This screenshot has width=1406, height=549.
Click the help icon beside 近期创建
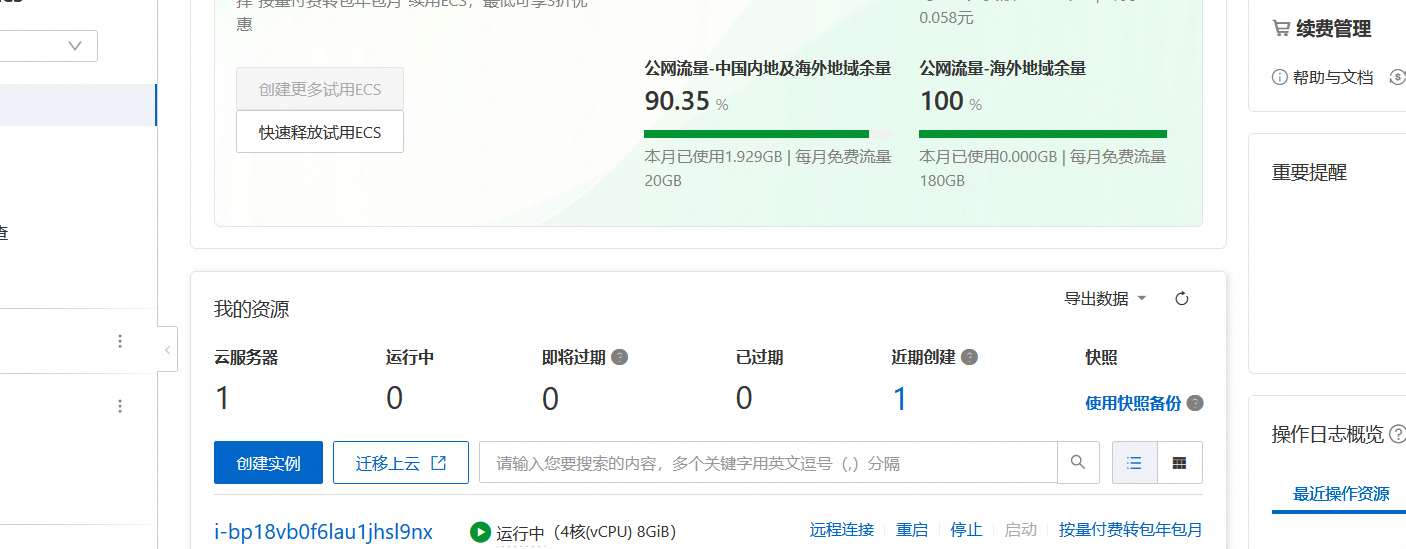point(969,357)
